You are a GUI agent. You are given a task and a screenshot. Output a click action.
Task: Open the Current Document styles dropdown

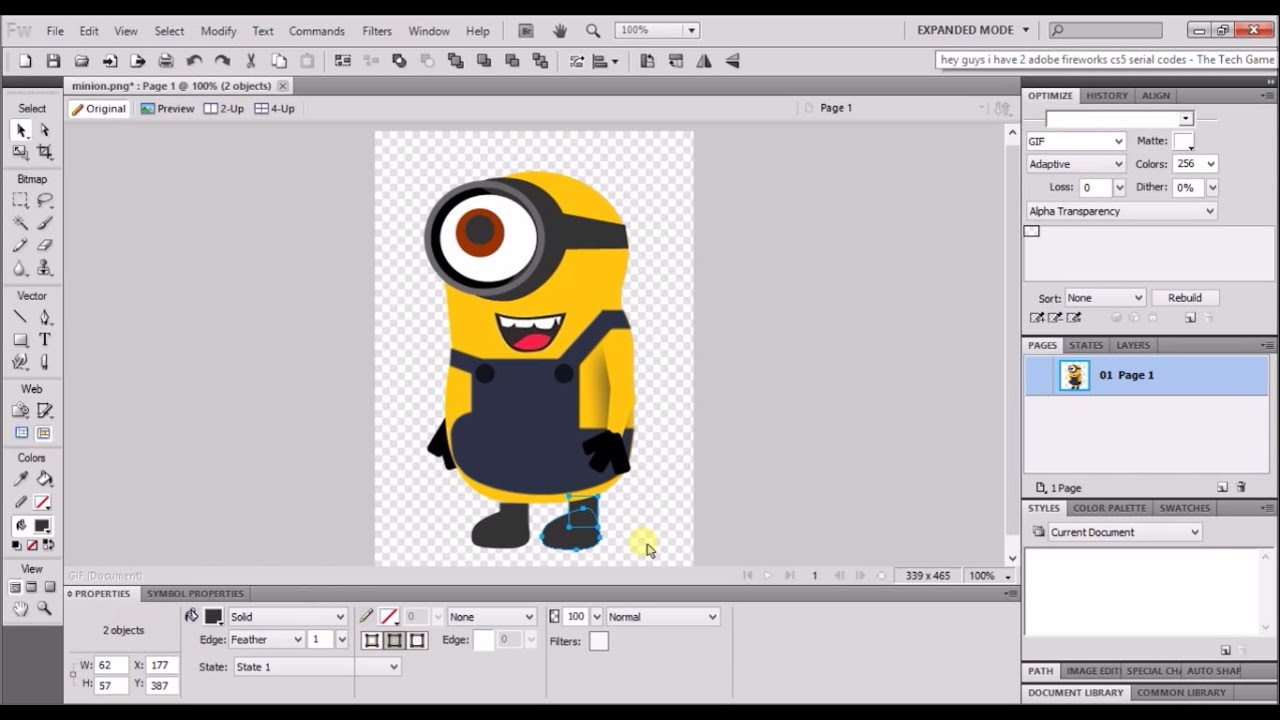1124,532
